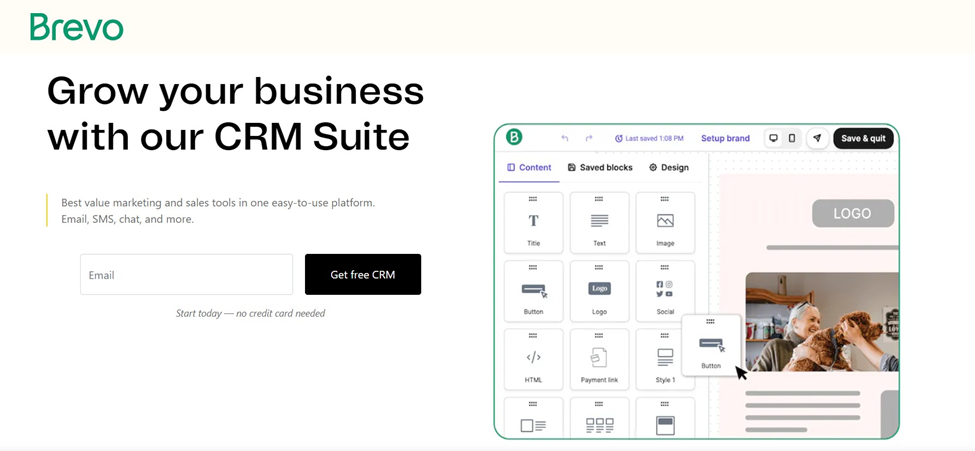Image resolution: width=975 pixels, height=451 pixels.
Task: Select the Button block beside Logo block
Action: (534, 291)
